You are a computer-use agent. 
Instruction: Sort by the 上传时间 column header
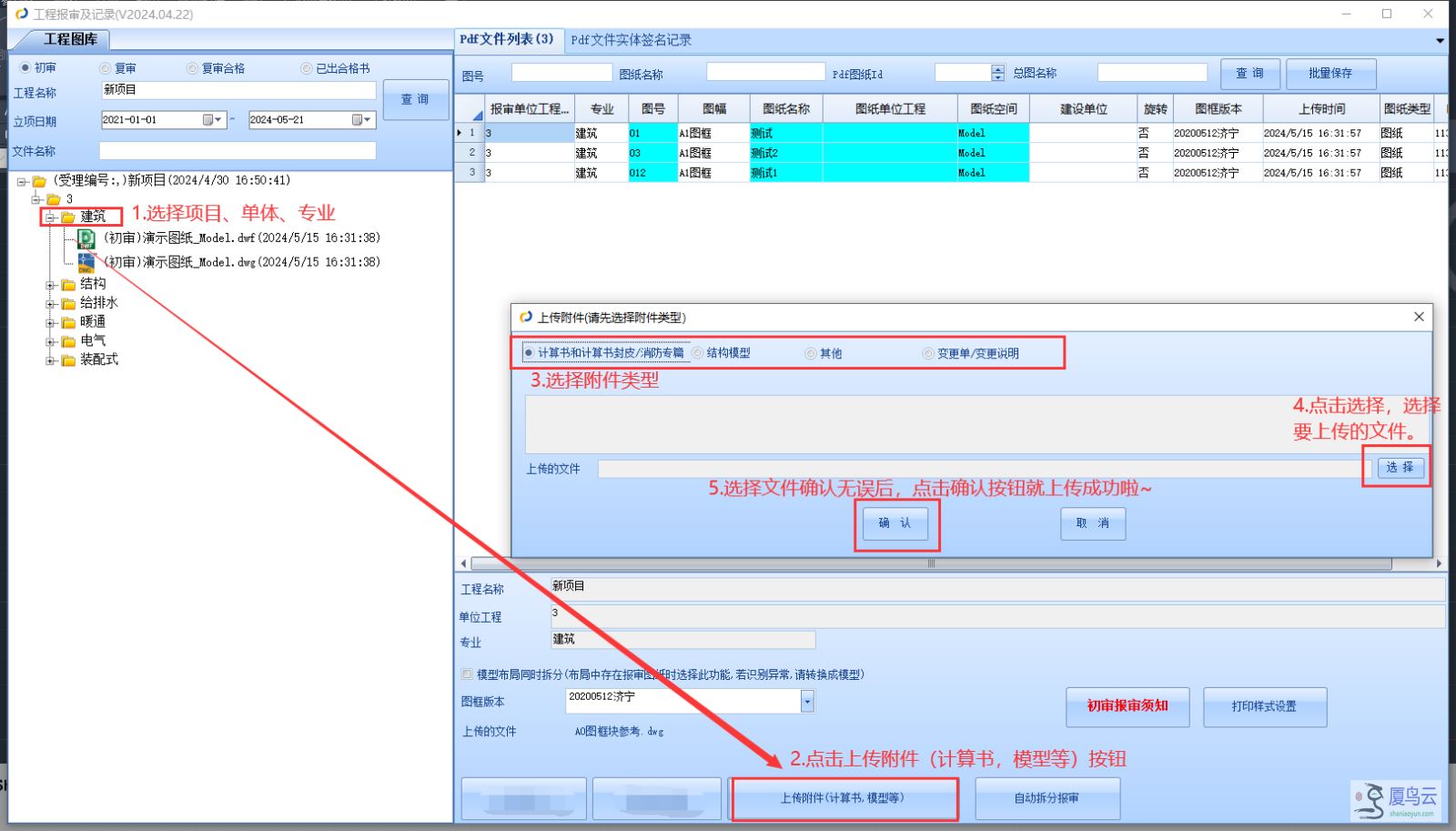click(1321, 108)
